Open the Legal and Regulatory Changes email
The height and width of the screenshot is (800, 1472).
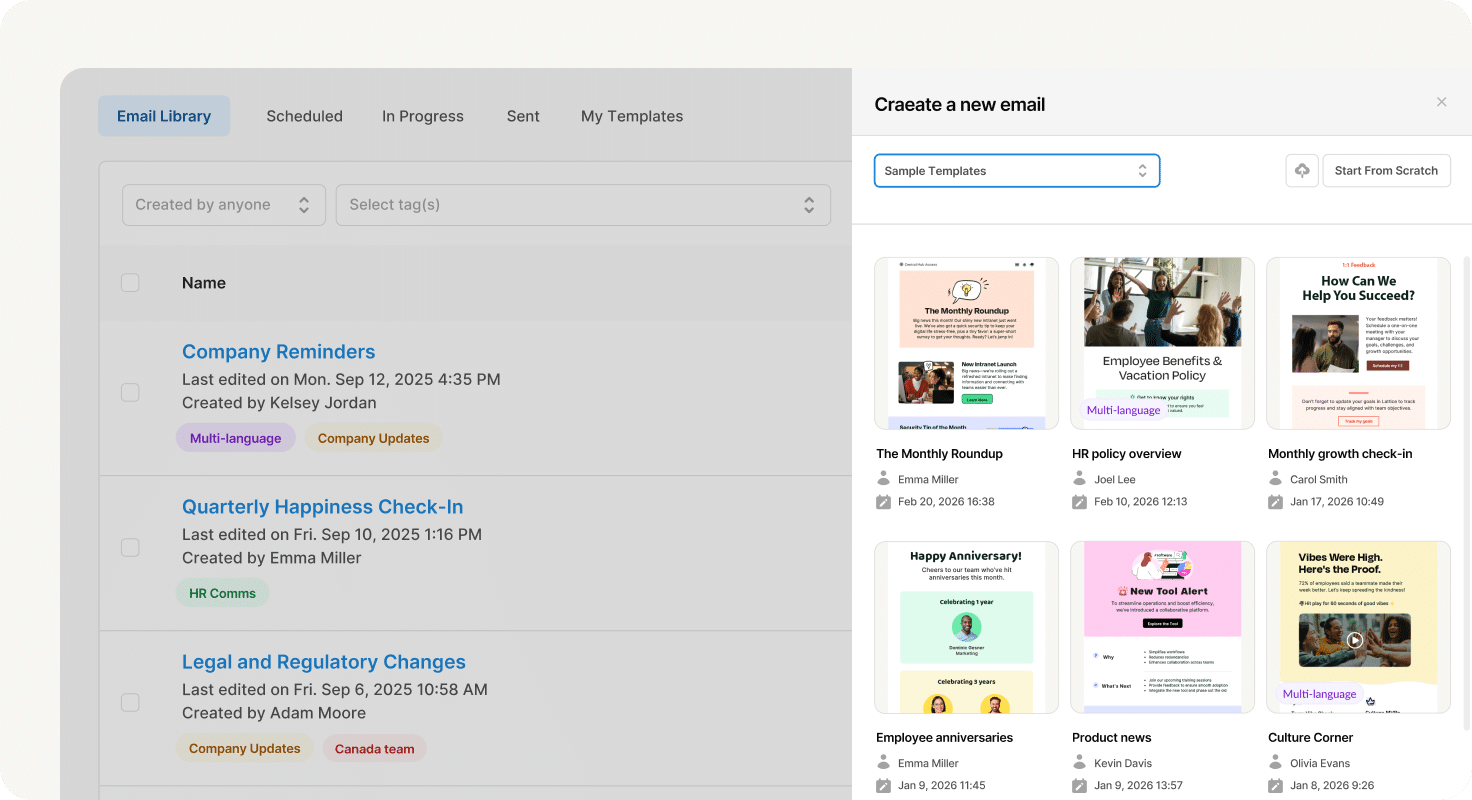coord(323,662)
